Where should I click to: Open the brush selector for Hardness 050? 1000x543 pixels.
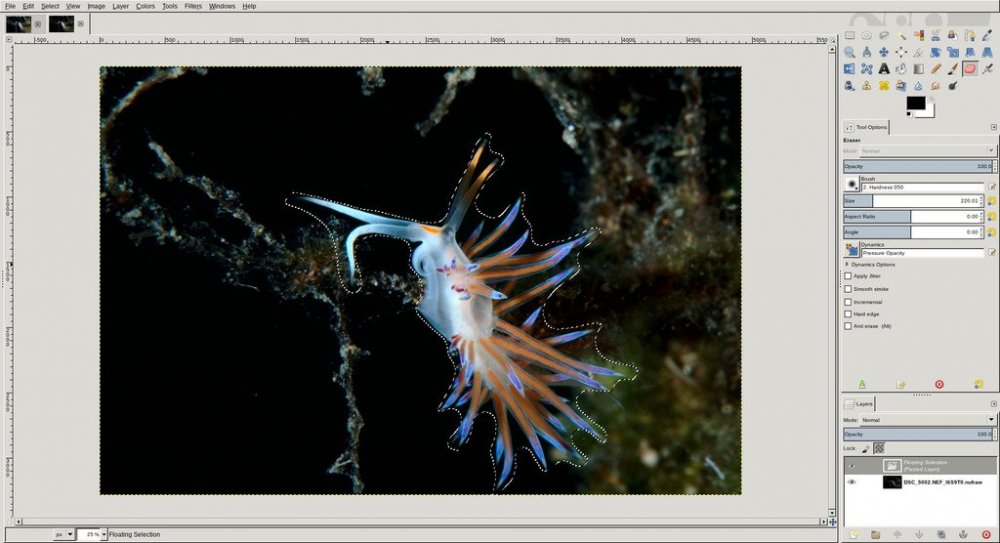(851, 184)
